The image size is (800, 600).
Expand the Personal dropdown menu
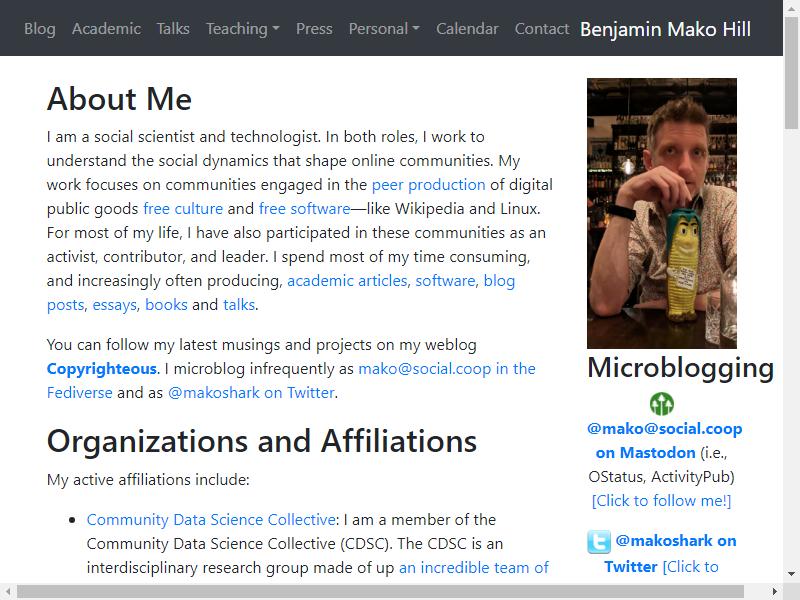pos(384,29)
